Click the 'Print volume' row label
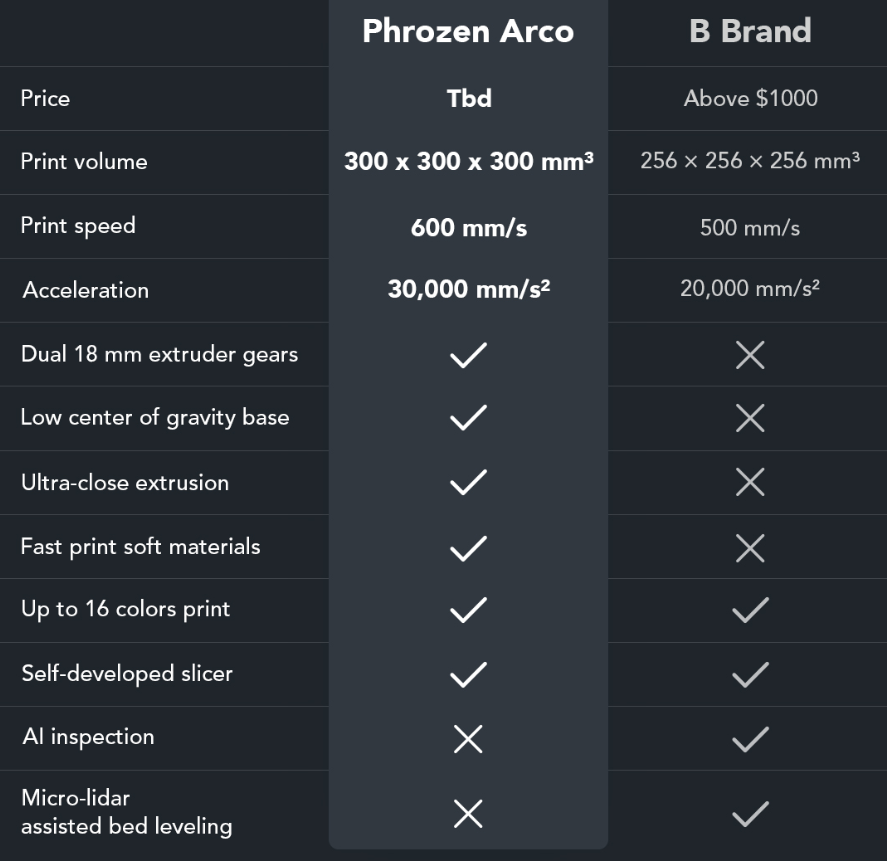Image resolution: width=887 pixels, height=861 pixels. pyautogui.click(x=84, y=162)
